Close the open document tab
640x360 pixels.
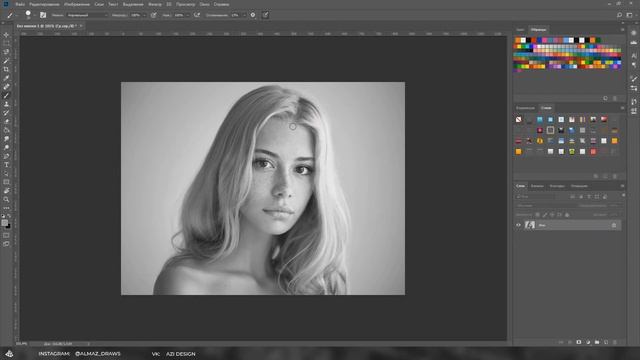coord(81,26)
